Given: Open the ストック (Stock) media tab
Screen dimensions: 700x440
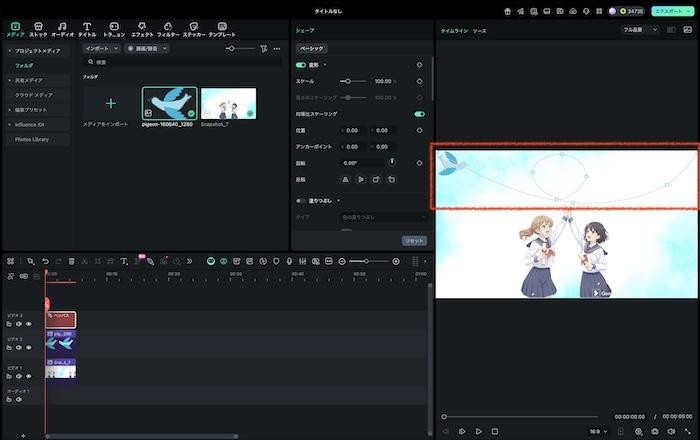Looking at the screenshot, I should click(x=38, y=27).
